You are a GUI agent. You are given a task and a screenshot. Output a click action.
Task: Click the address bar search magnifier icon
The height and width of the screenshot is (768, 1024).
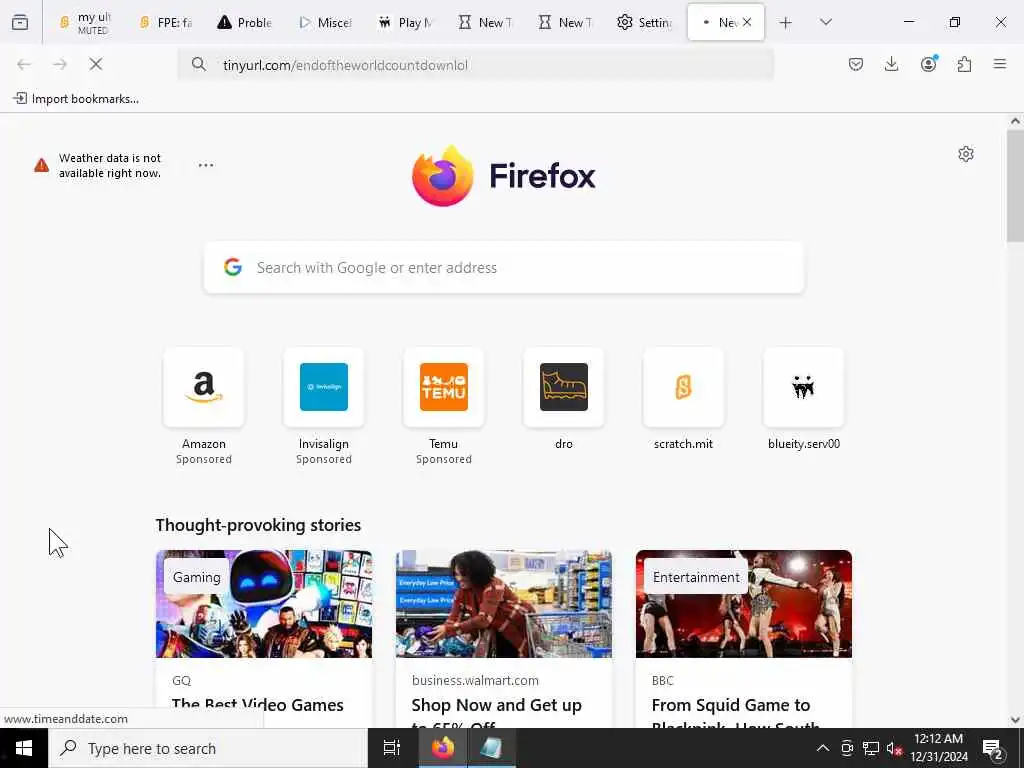point(199,64)
